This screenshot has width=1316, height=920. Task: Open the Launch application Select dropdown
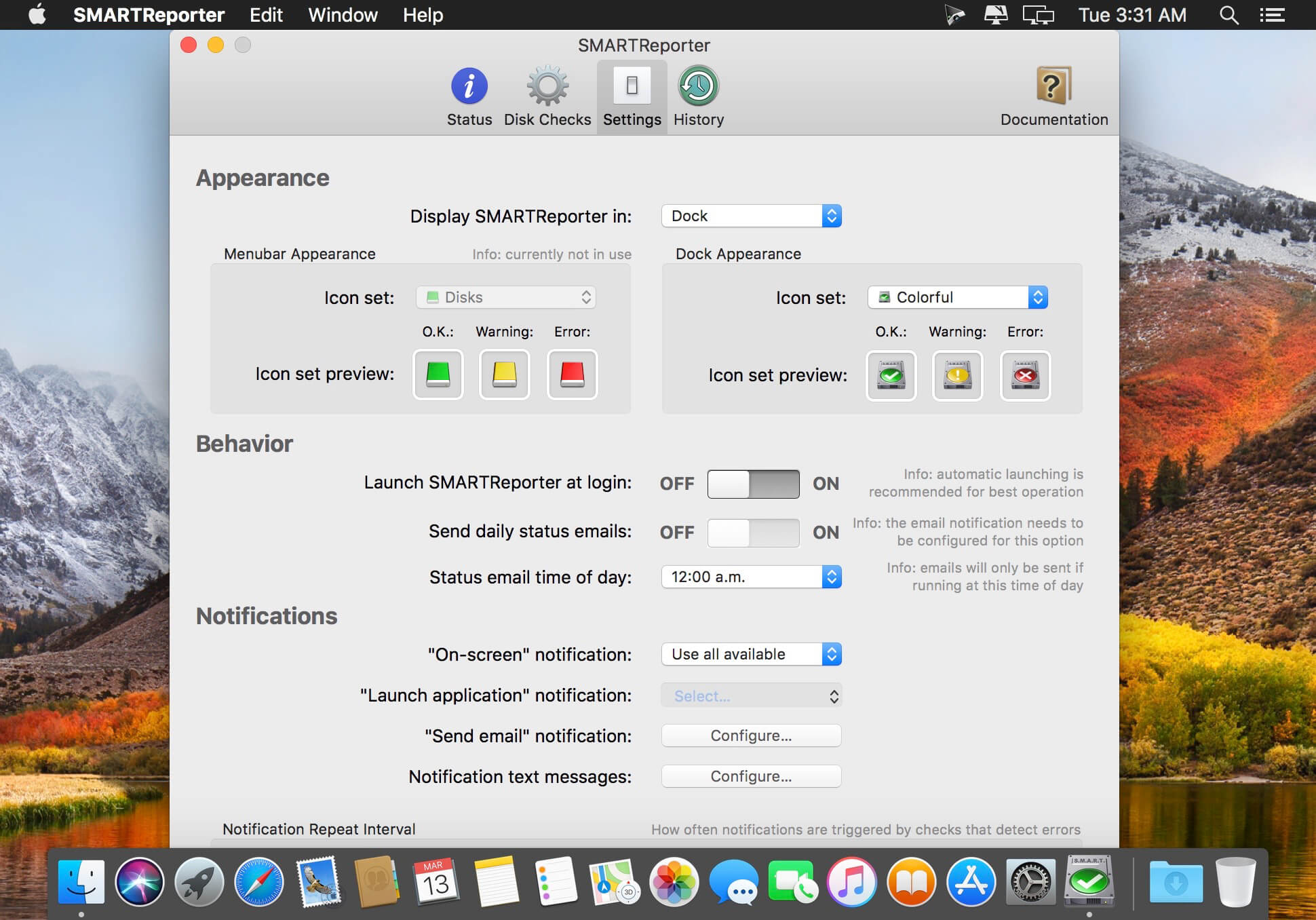[x=752, y=696]
